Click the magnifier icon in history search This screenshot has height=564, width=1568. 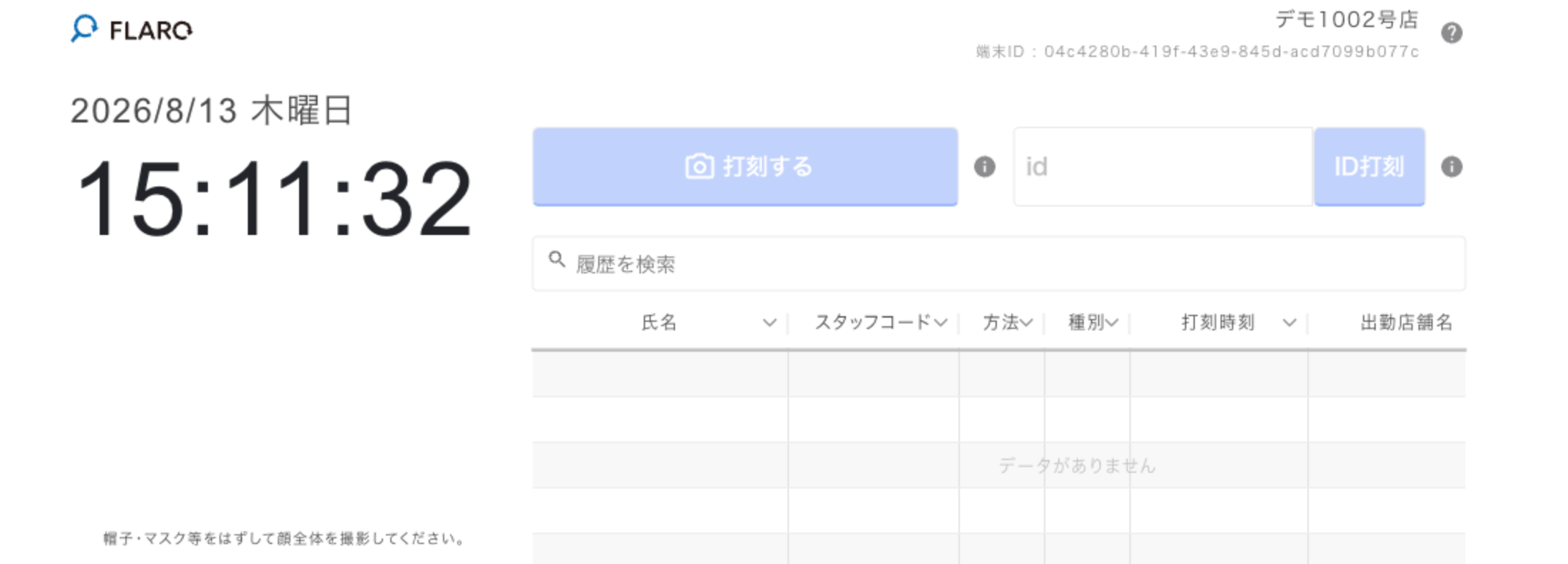557,259
